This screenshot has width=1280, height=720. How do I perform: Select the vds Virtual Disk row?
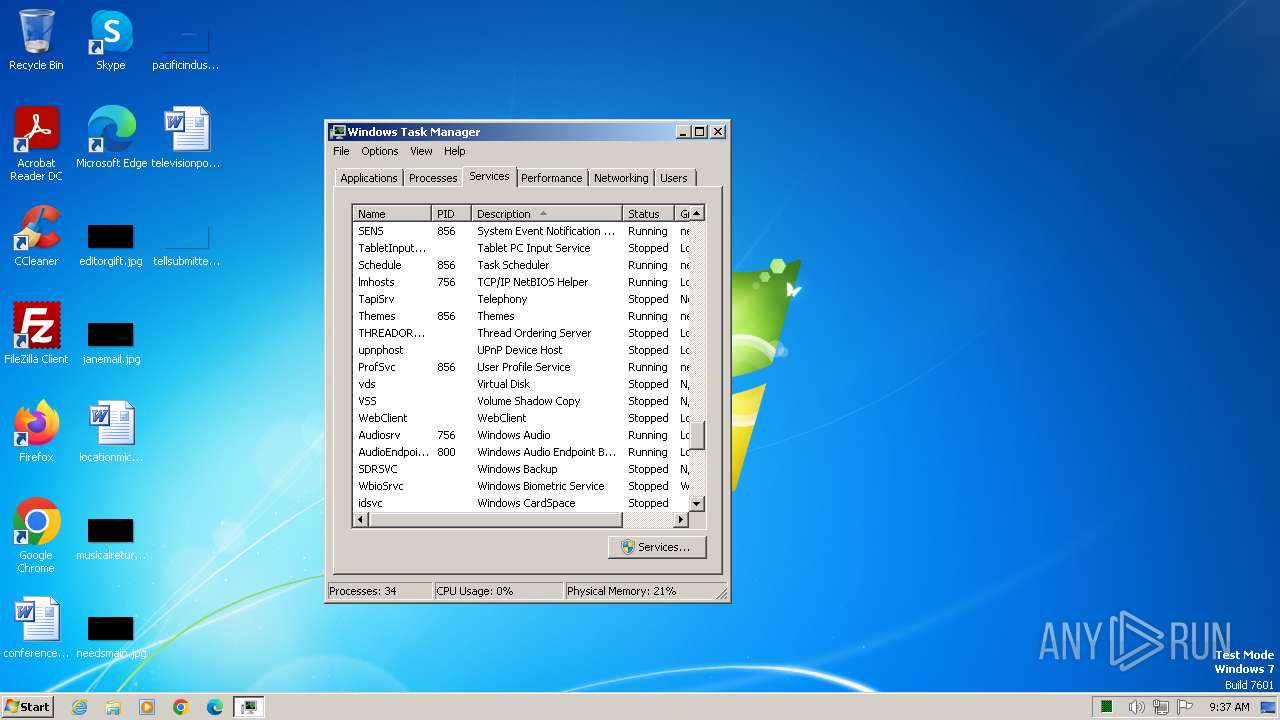point(521,384)
